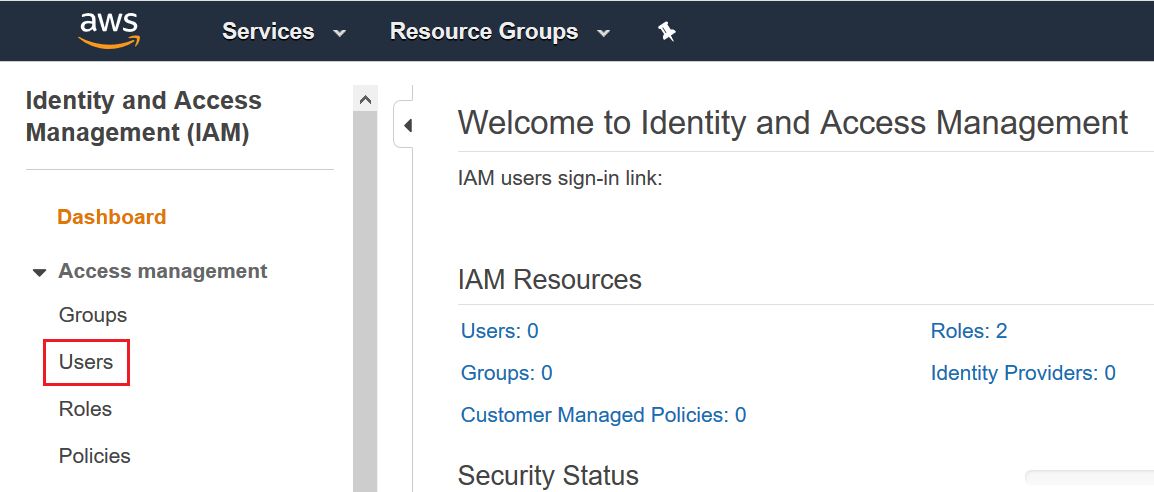Open the Groups: 0 resource link
Image resolution: width=1154 pixels, height=492 pixels.
click(506, 373)
